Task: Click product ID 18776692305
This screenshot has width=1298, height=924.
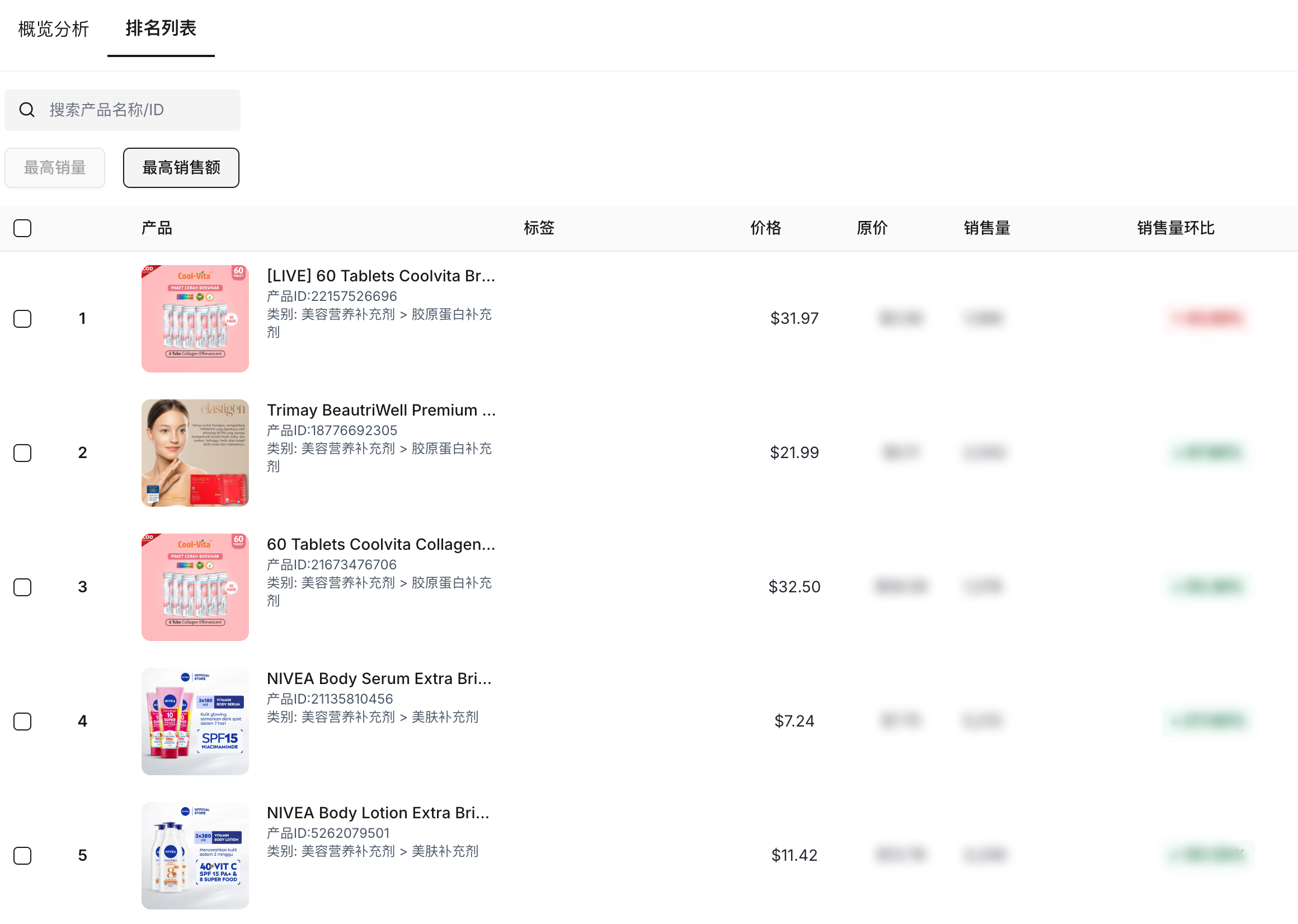Action: click(x=332, y=431)
